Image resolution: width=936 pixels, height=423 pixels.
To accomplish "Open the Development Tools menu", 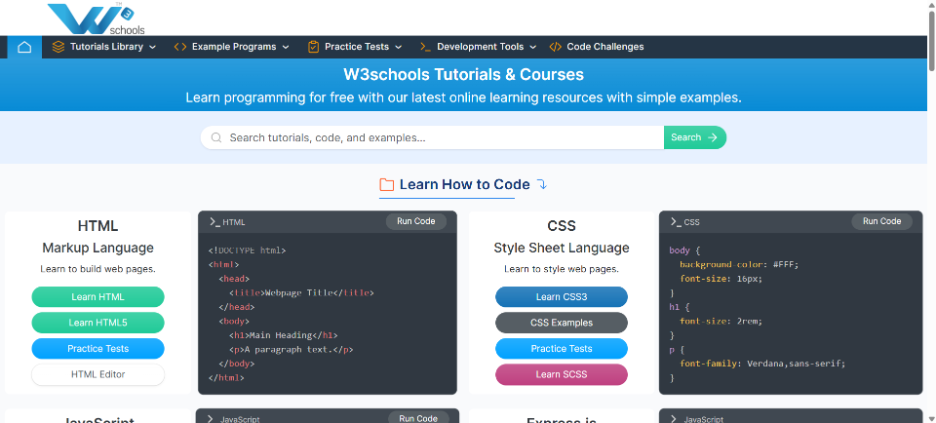I will 478,47.
